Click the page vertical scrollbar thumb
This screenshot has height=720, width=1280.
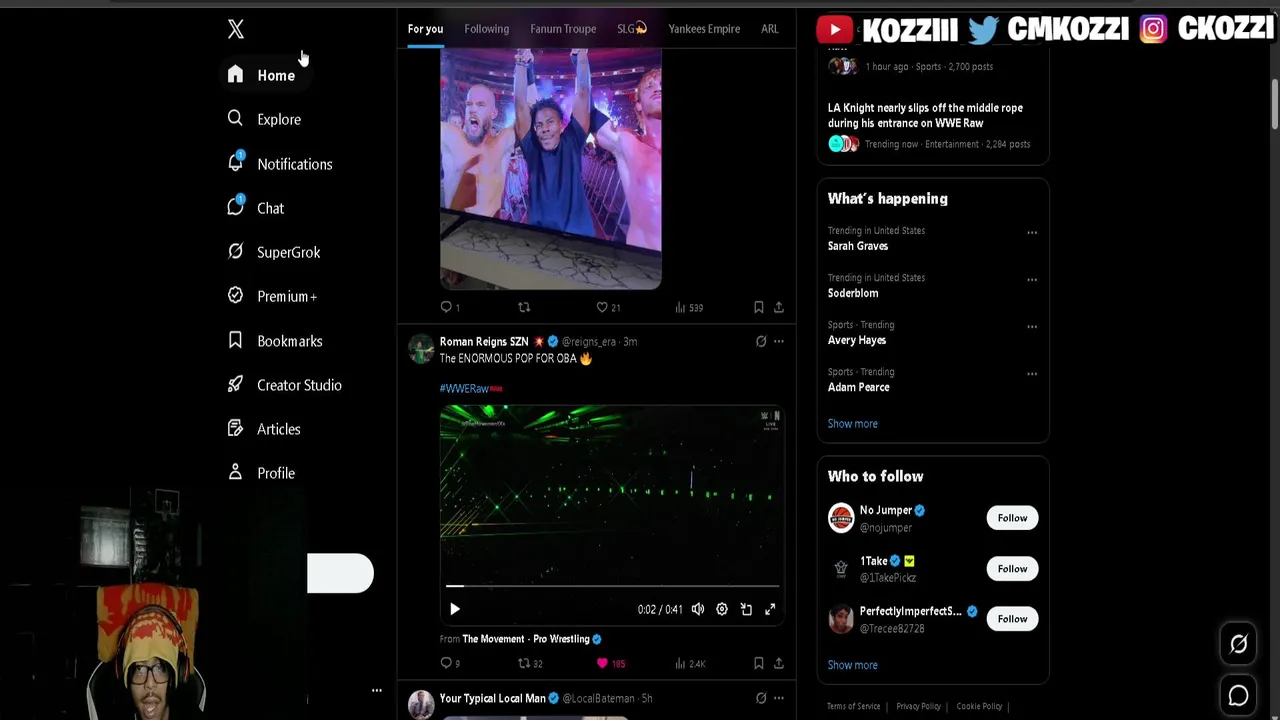coord(1275,103)
